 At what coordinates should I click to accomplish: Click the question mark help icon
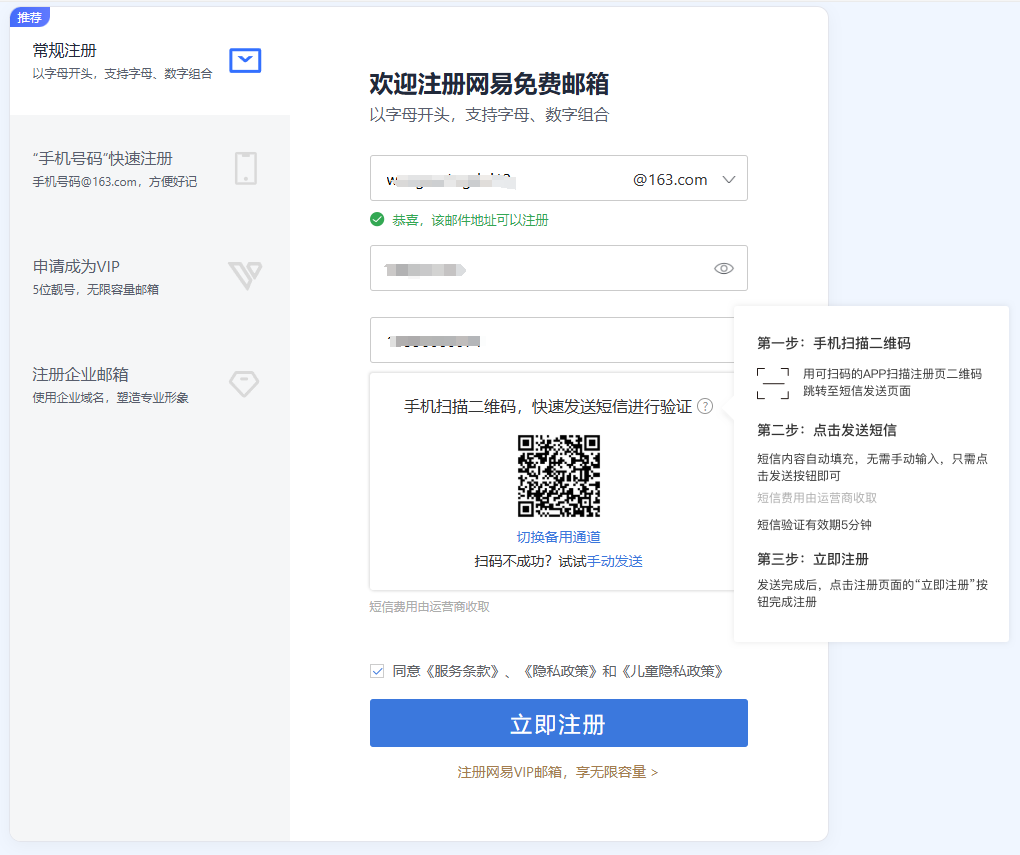coord(705,407)
